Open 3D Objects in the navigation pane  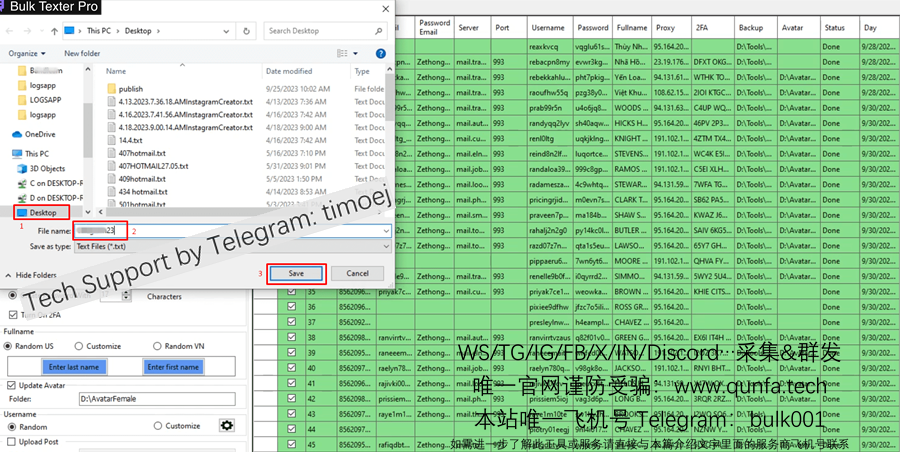(x=41, y=169)
